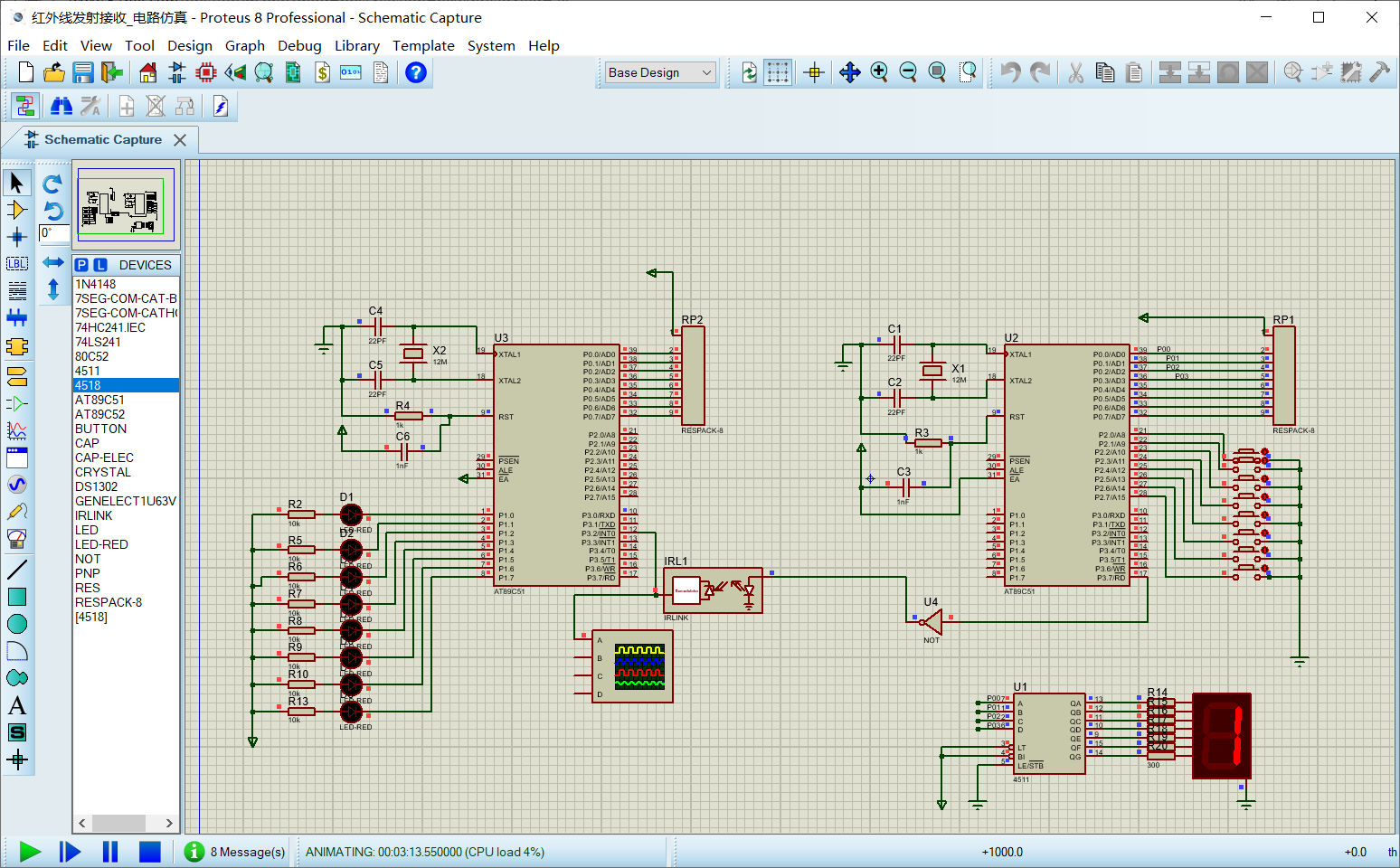This screenshot has width=1400, height=868.
Task: Click the Home page house icon
Action: tap(148, 72)
